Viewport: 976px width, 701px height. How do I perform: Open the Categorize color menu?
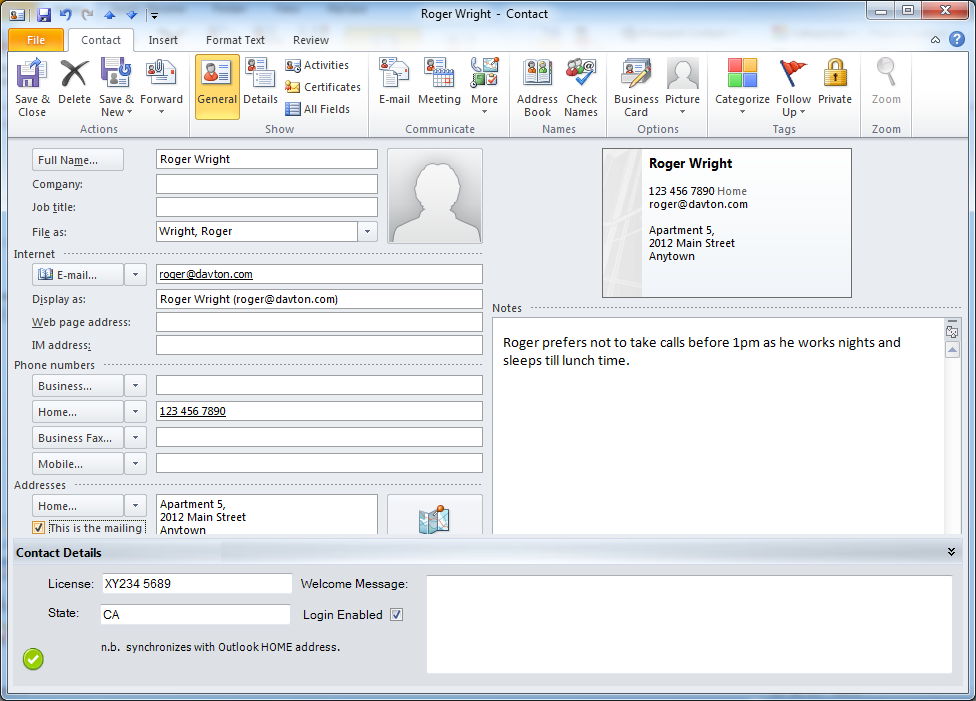[x=742, y=86]
